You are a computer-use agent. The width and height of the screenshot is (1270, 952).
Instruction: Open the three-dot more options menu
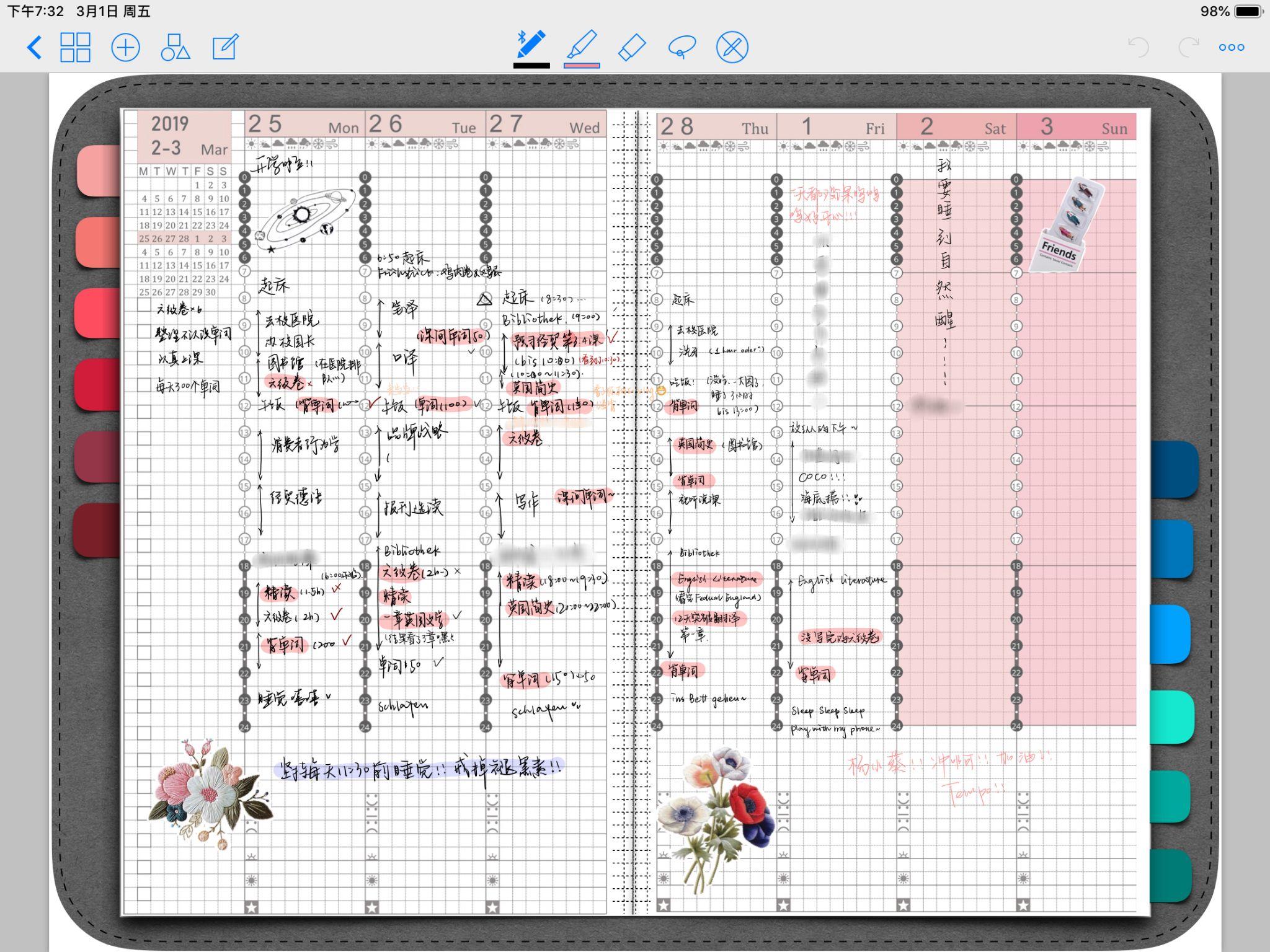1232,48
